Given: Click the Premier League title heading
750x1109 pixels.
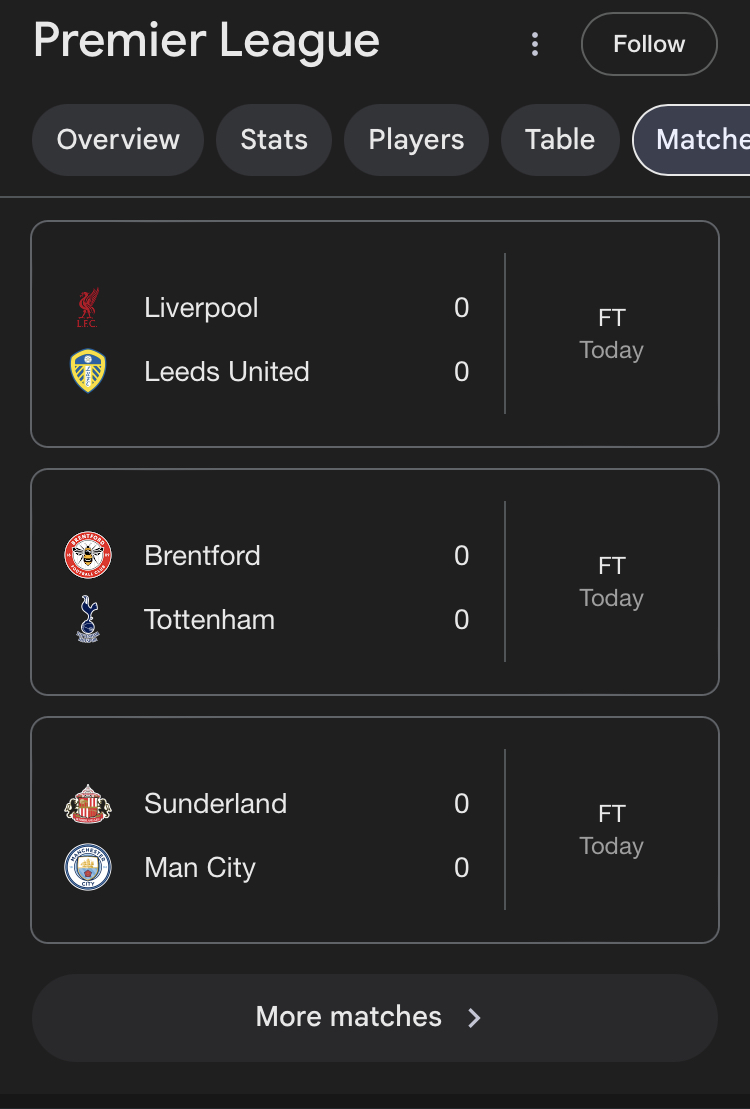Looking at the screenshot, I should pyautogui.click(x=206, y=42).
